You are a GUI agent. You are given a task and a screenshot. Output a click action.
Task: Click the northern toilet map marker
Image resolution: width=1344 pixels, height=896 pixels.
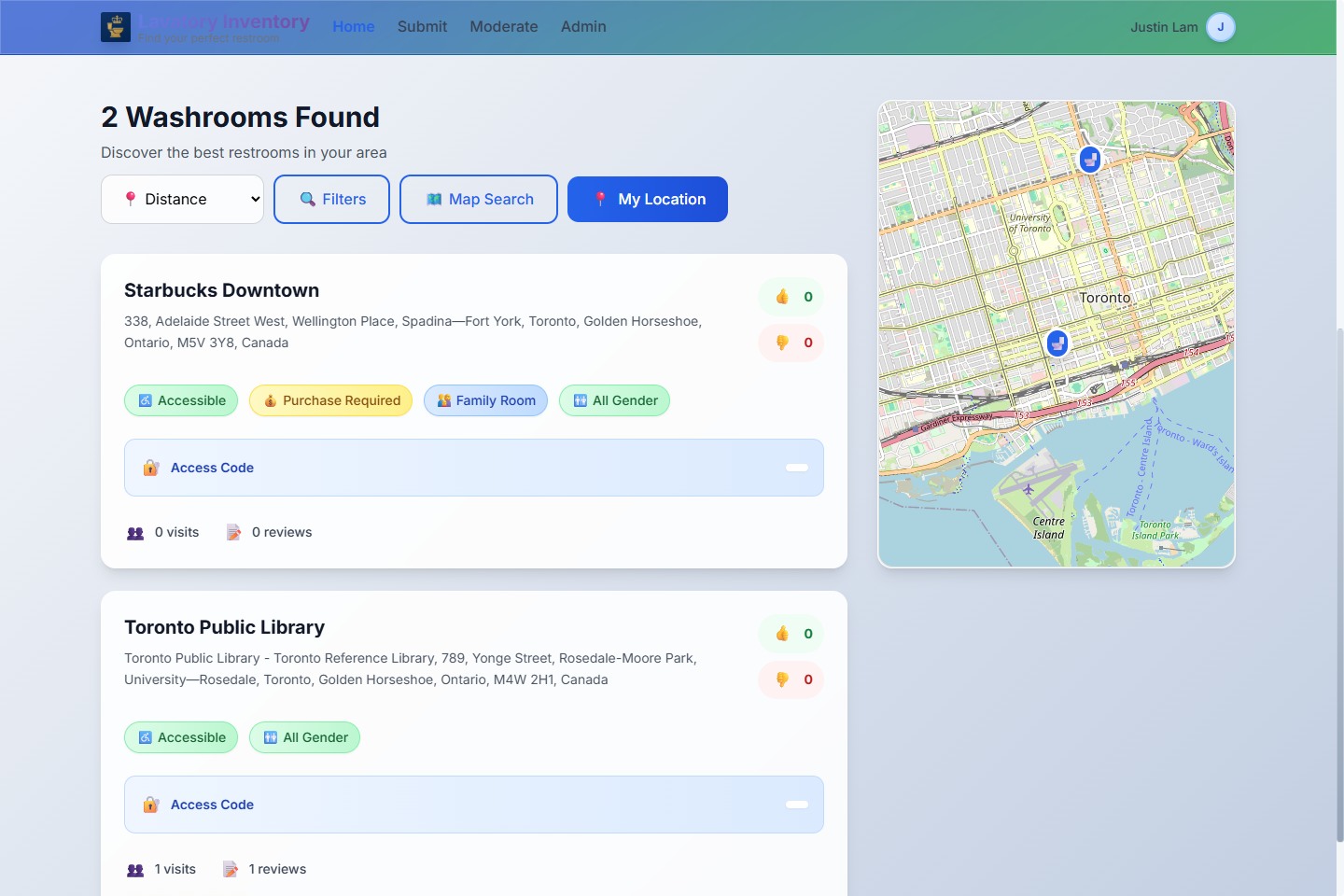[1090, 160]
